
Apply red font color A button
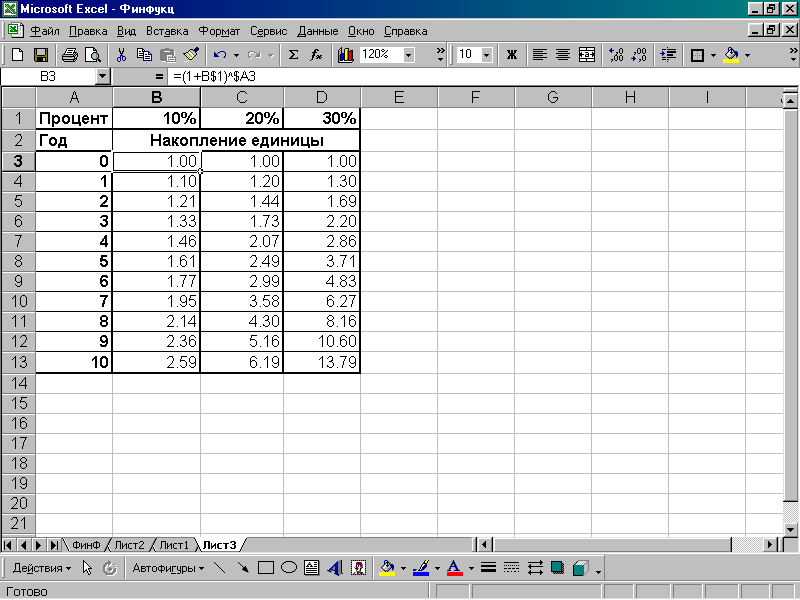click(x=455, y=568)
